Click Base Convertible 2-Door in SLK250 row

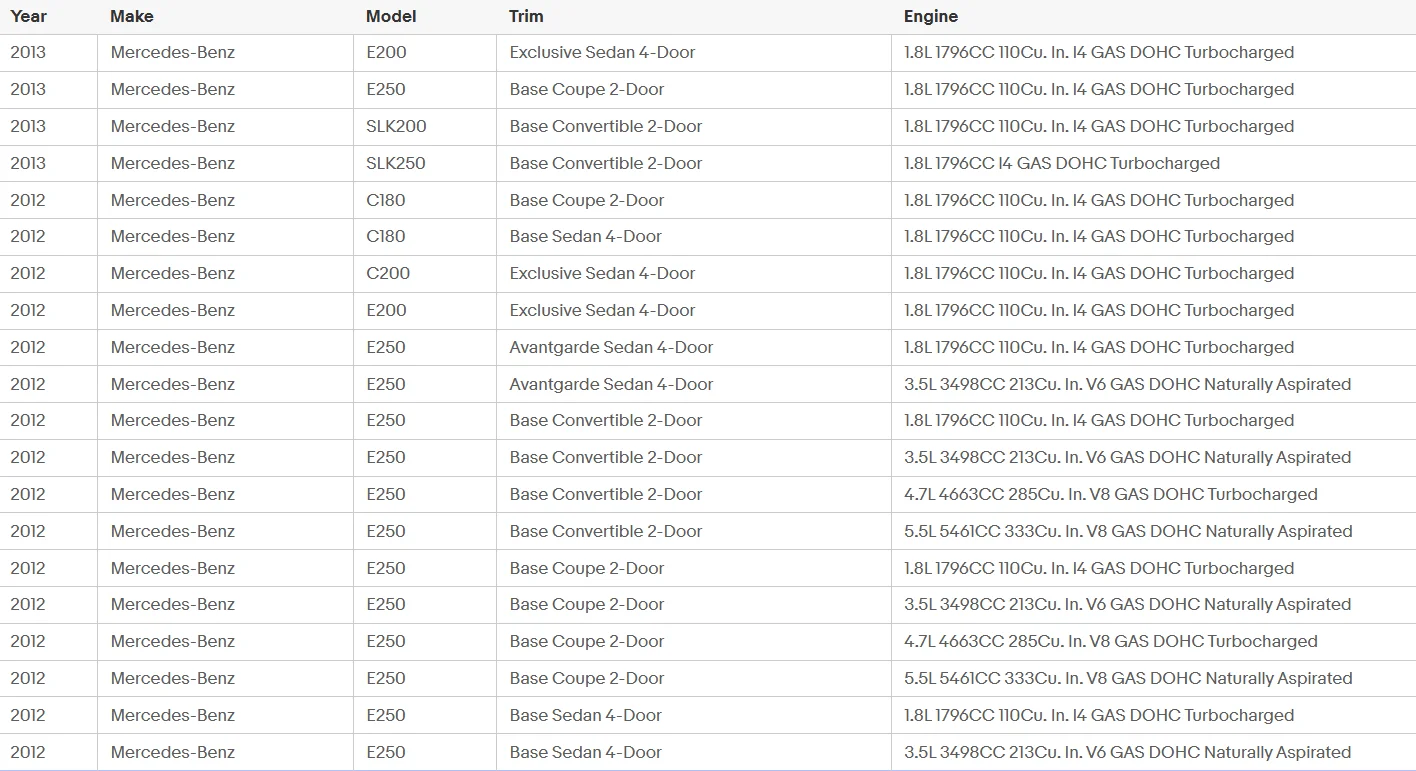pos(606,163)
